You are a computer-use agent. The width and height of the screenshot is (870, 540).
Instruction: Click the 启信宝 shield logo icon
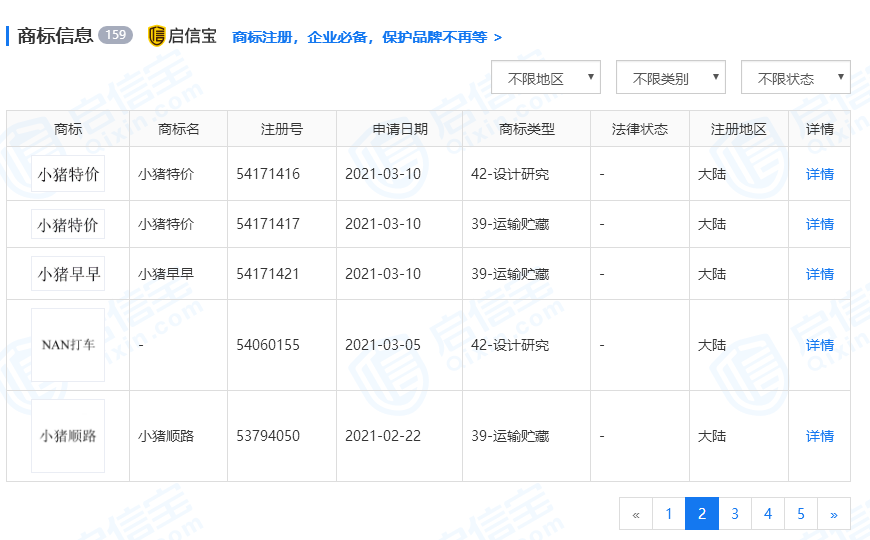[x=157, y=36]
